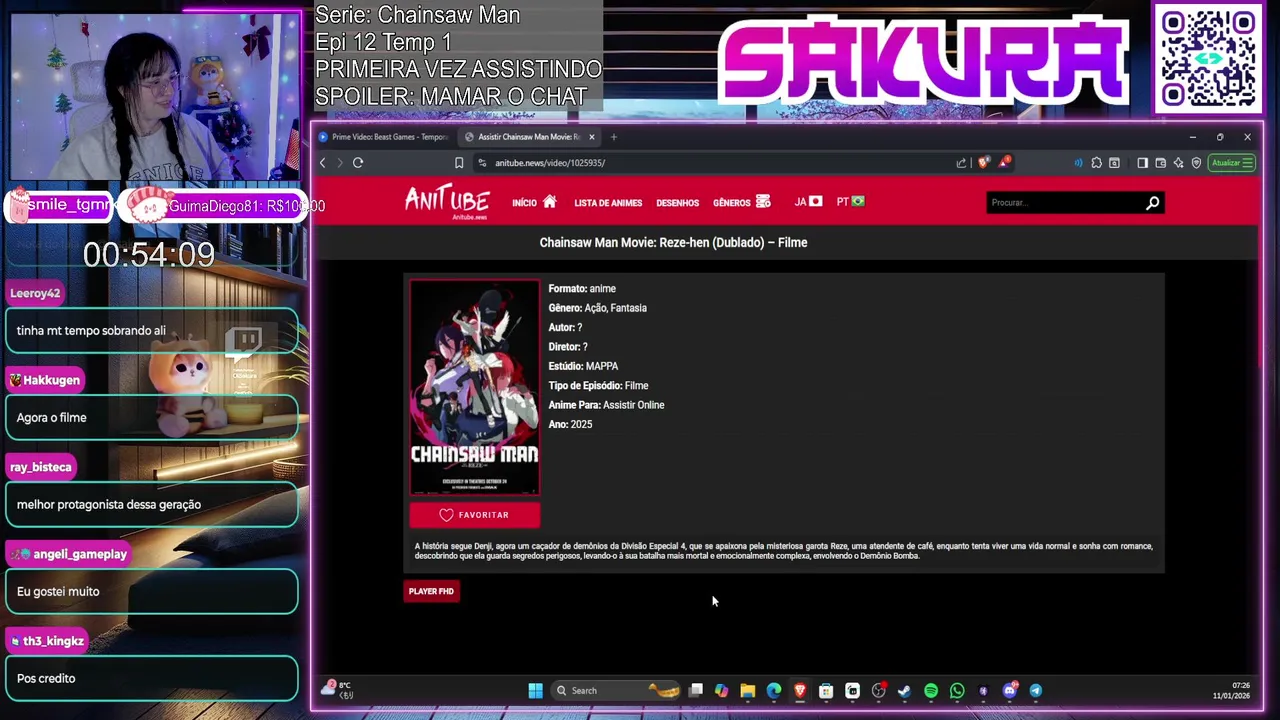Close the Assistir Chainsaw Man Movie tab
The height and width of the screenshot is (720, 1280).
click(592, 137)
